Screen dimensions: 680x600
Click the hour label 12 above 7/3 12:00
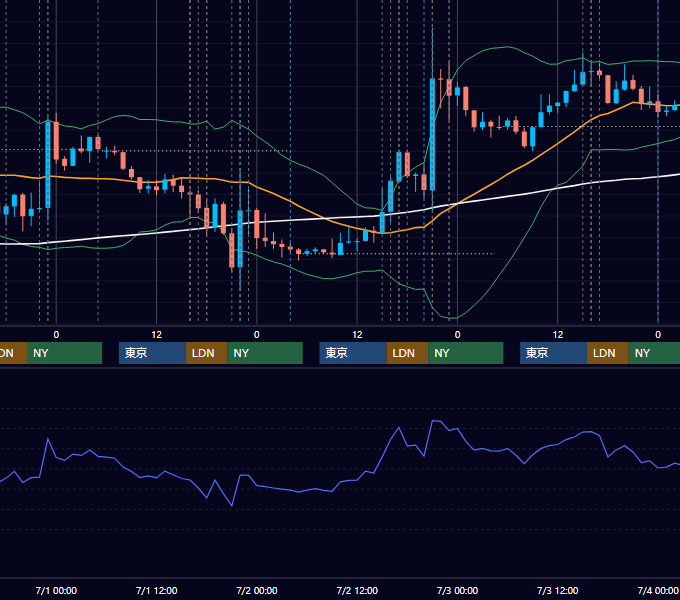pyautogui.click(x=558, y=335)
